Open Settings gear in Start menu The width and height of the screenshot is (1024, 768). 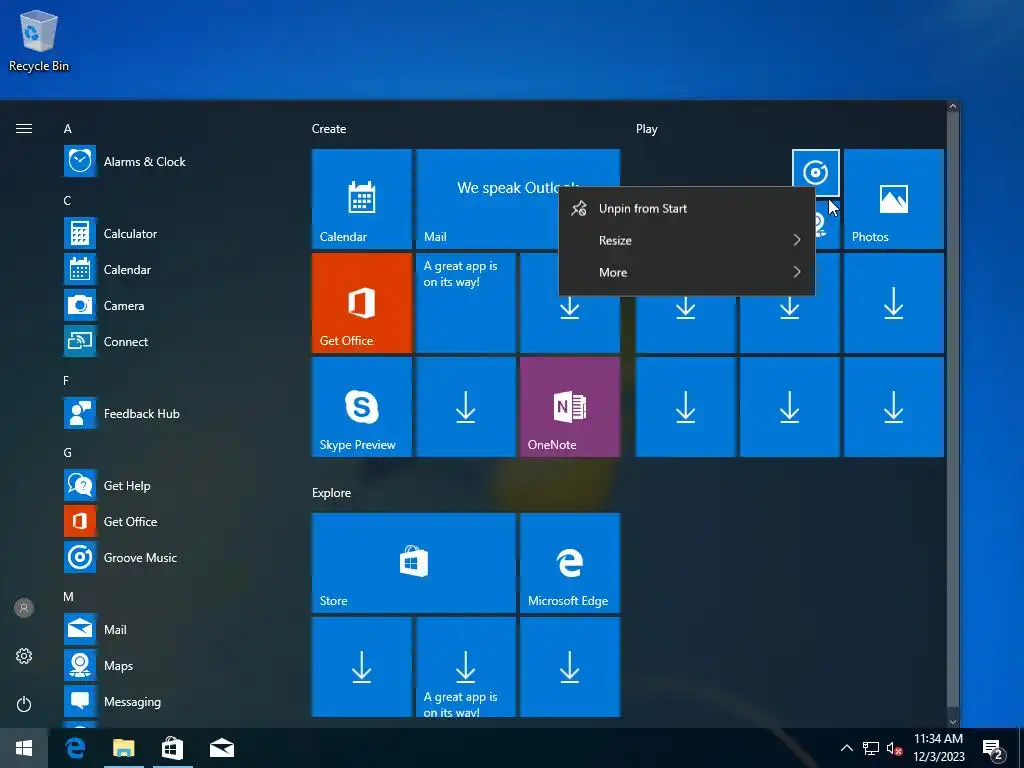pyautogui.click(x=24, y=656)
